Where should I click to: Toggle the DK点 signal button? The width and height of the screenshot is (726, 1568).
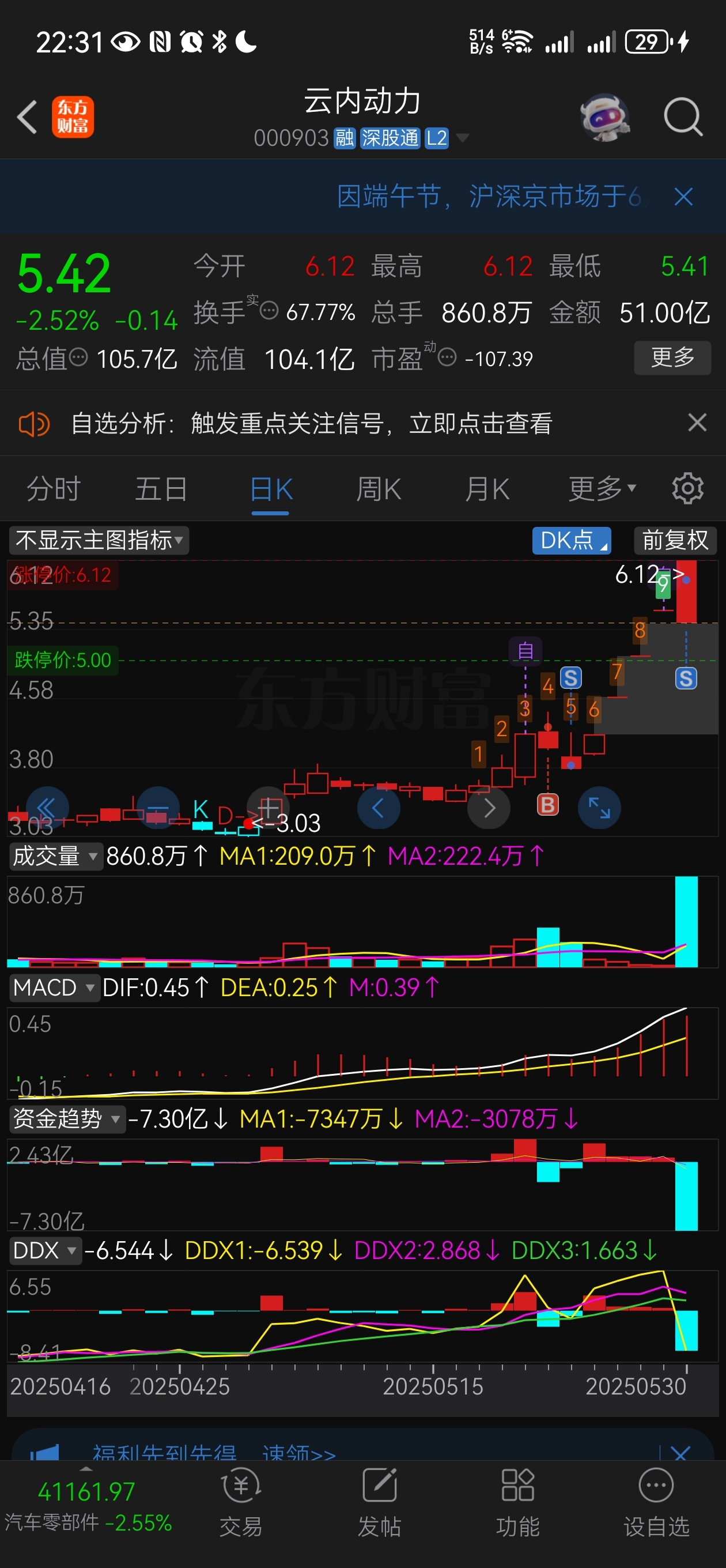pyautogui.click(x=572, y=540)
